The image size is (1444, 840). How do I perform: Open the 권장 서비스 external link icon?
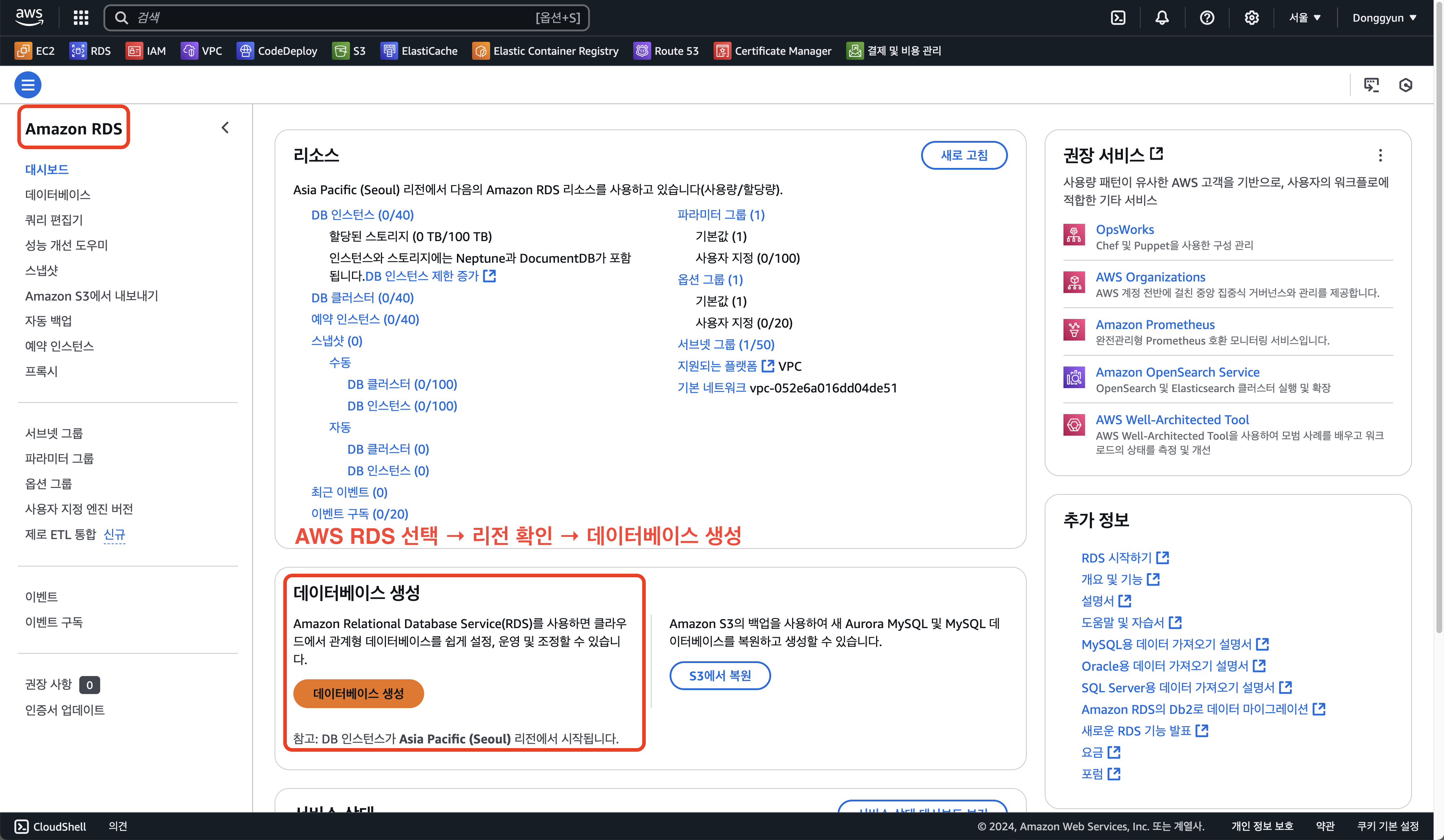click(x=1157, y=154)
